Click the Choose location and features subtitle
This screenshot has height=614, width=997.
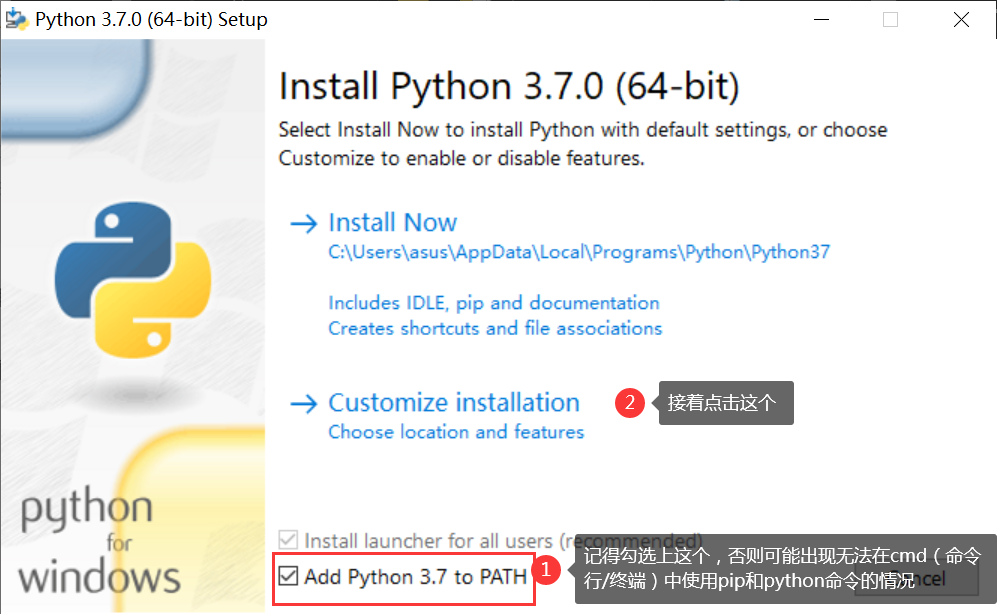(x=456, y=432)
